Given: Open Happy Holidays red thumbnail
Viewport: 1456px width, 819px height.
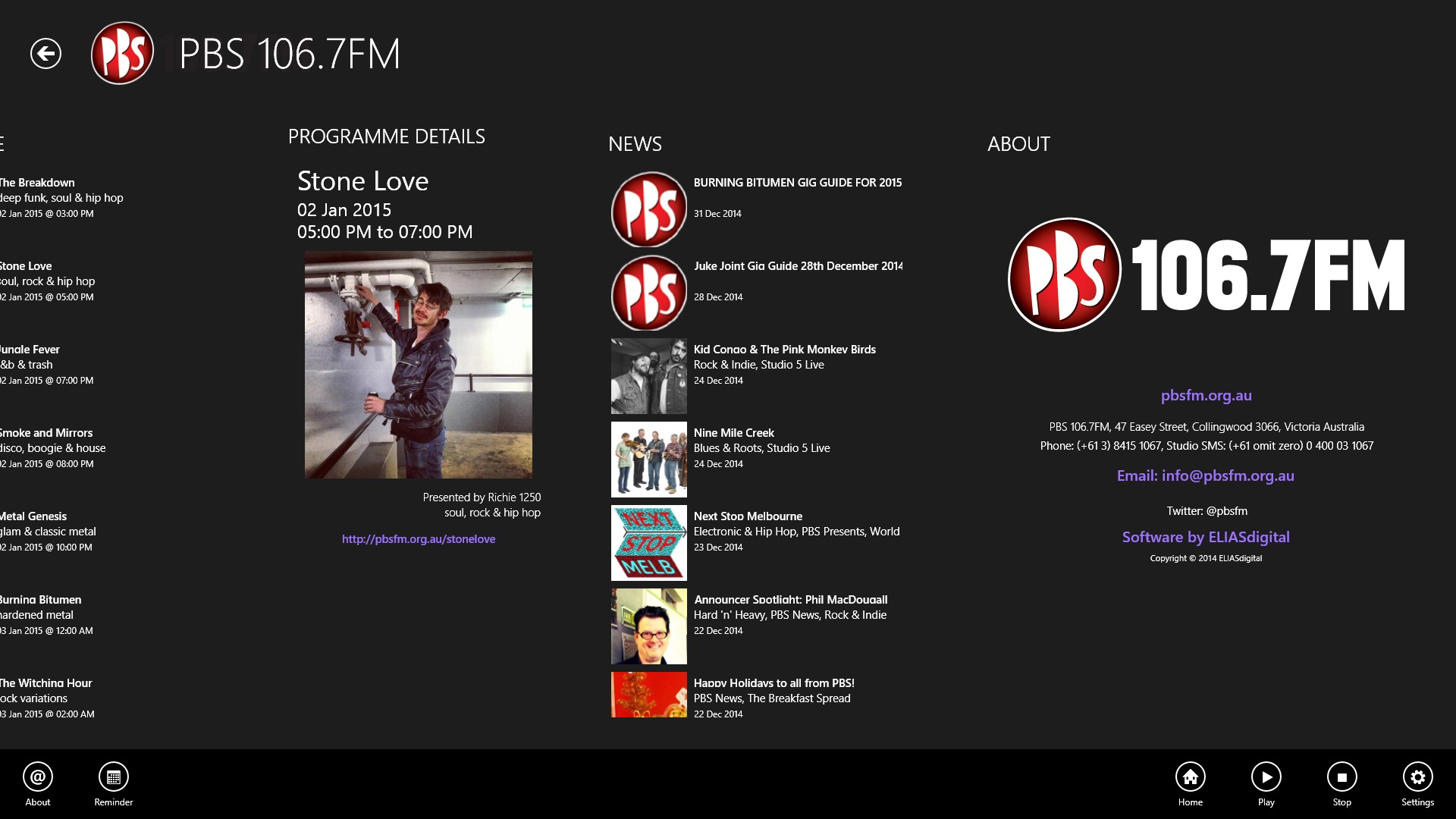Looking at the screenshot, I should tap(649, 695).
